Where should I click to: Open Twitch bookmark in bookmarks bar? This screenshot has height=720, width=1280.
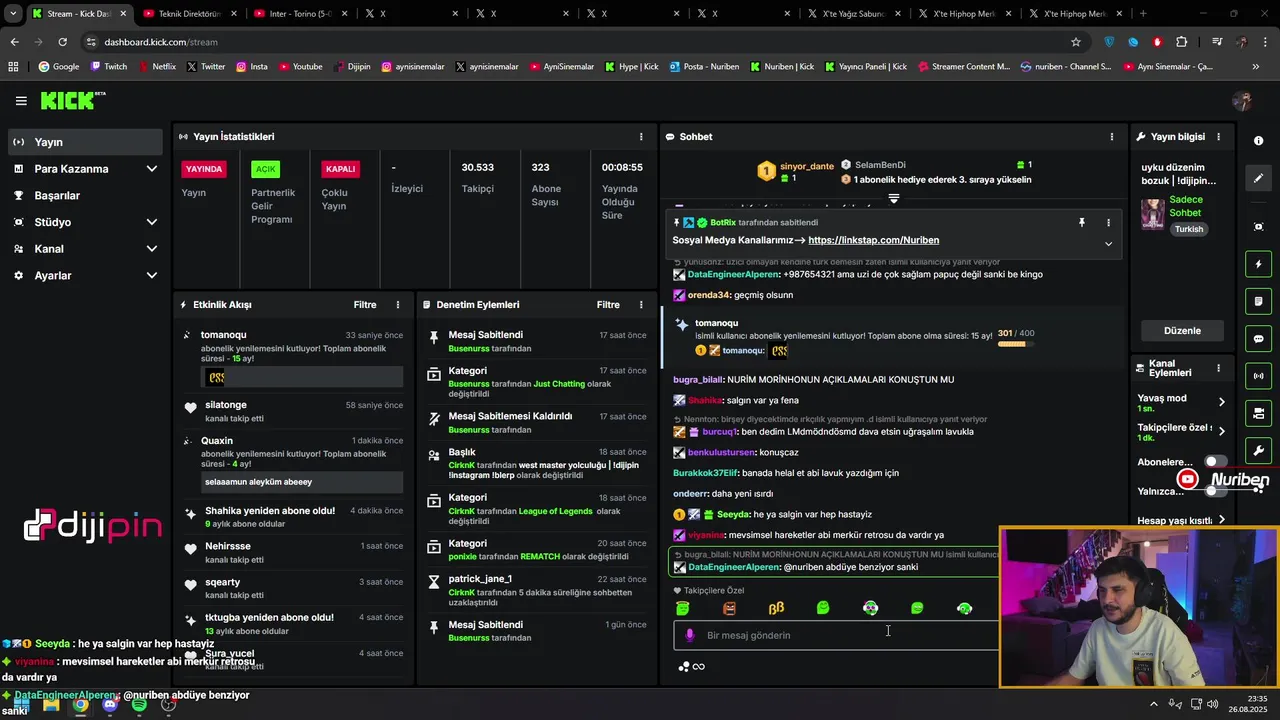pyautogui.click(x=109, y=67)
